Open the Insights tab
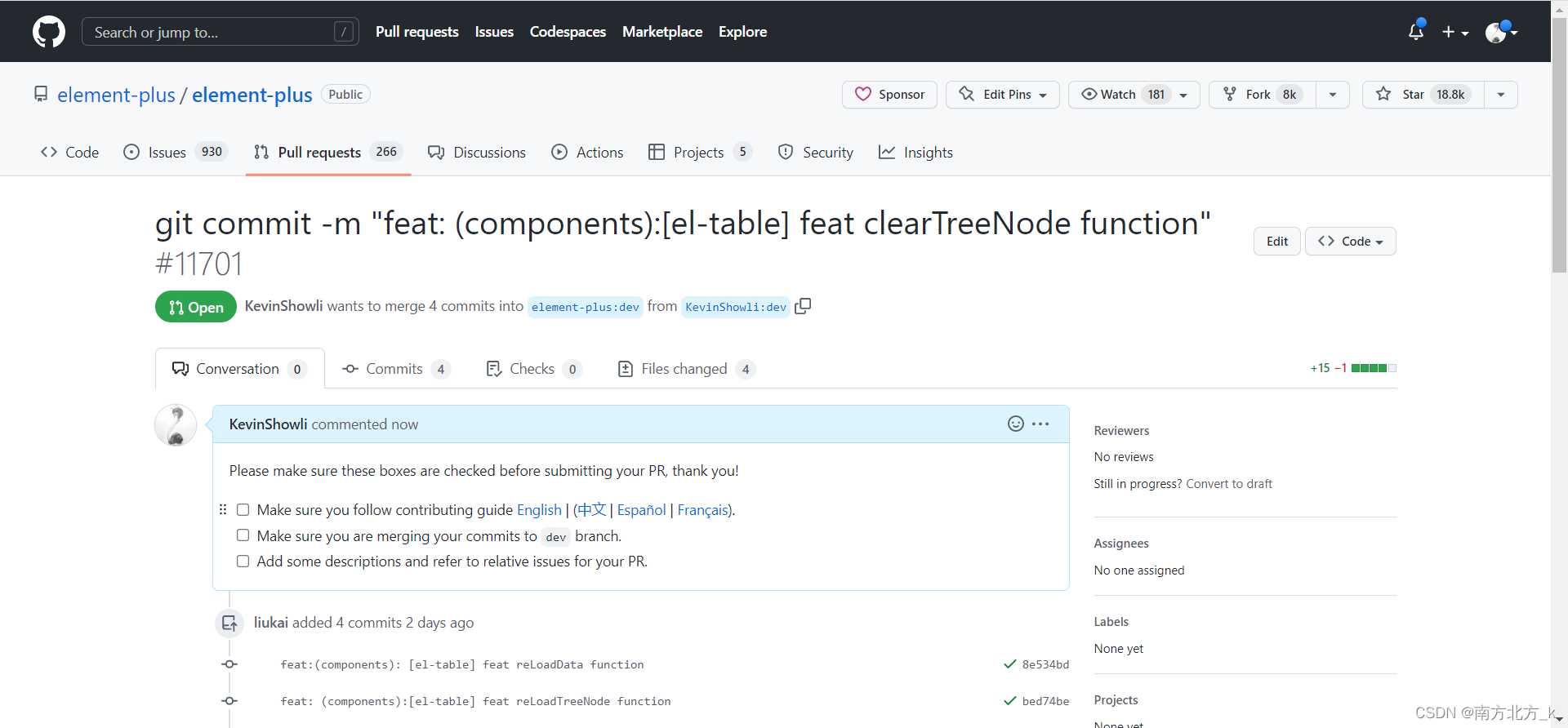1568x728 pixels. (x=915, y=153)
